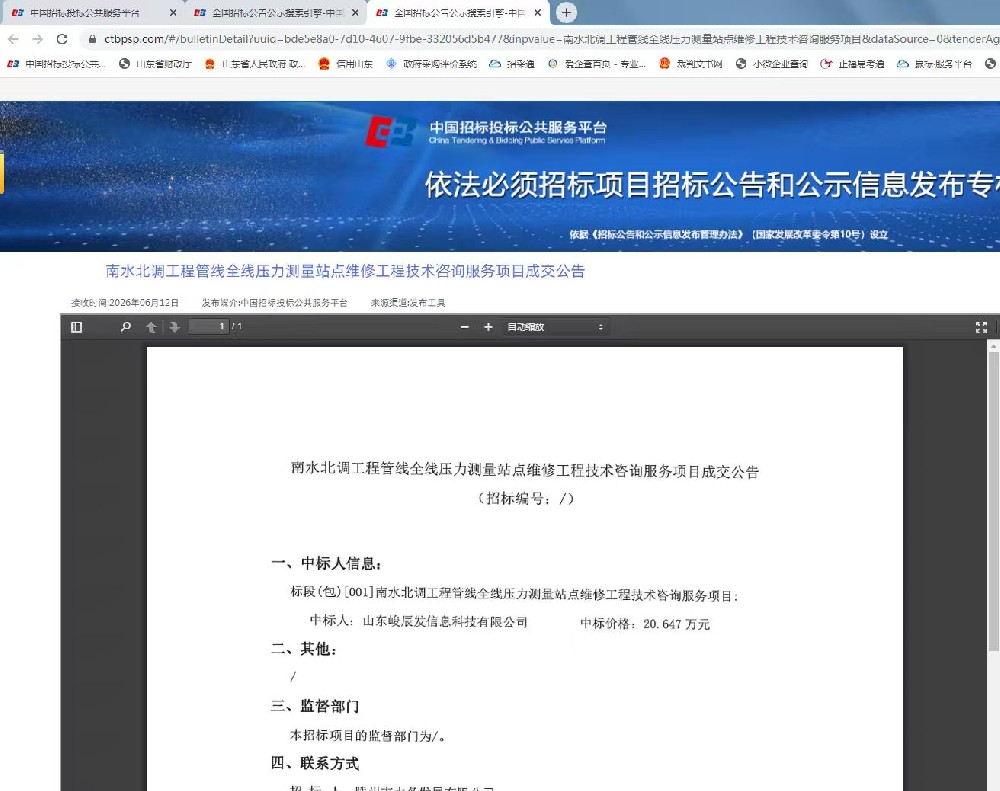
Task: Open the 山东省财政厅 bookmark
Action: coord(156,64)
